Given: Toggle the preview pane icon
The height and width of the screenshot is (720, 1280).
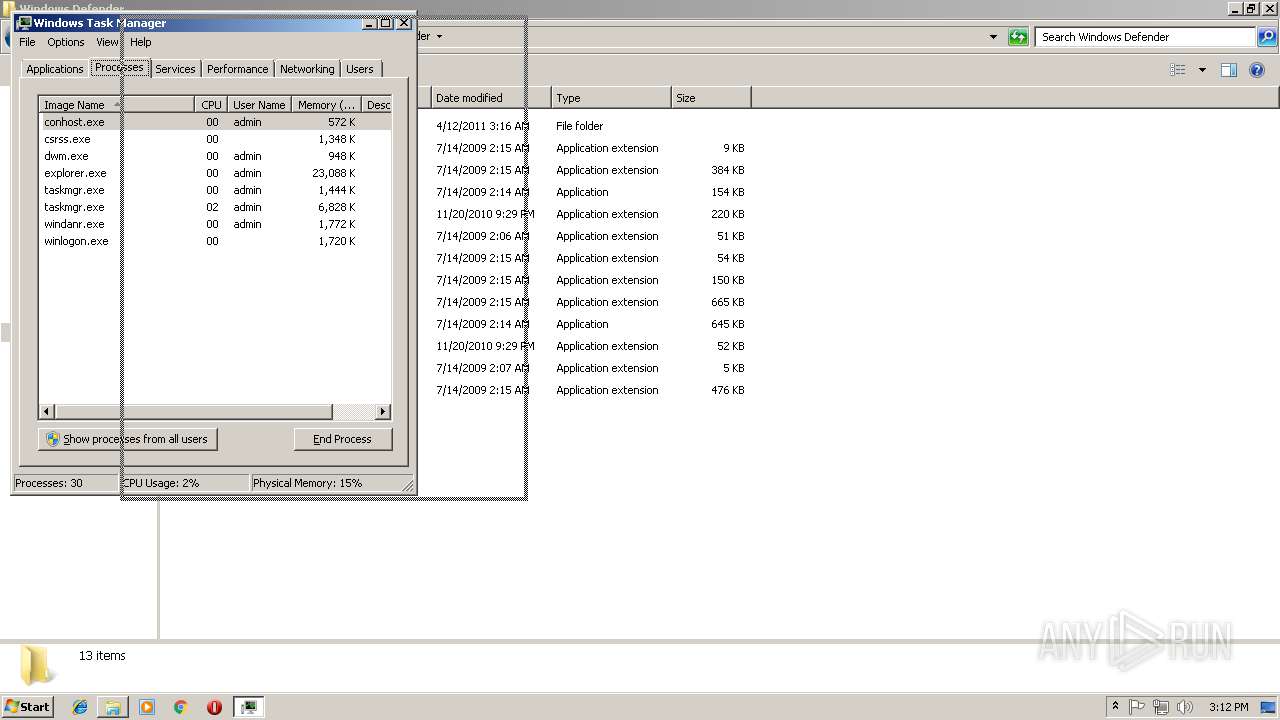Looking at the screenshot, I should [x=1229, y=70].
